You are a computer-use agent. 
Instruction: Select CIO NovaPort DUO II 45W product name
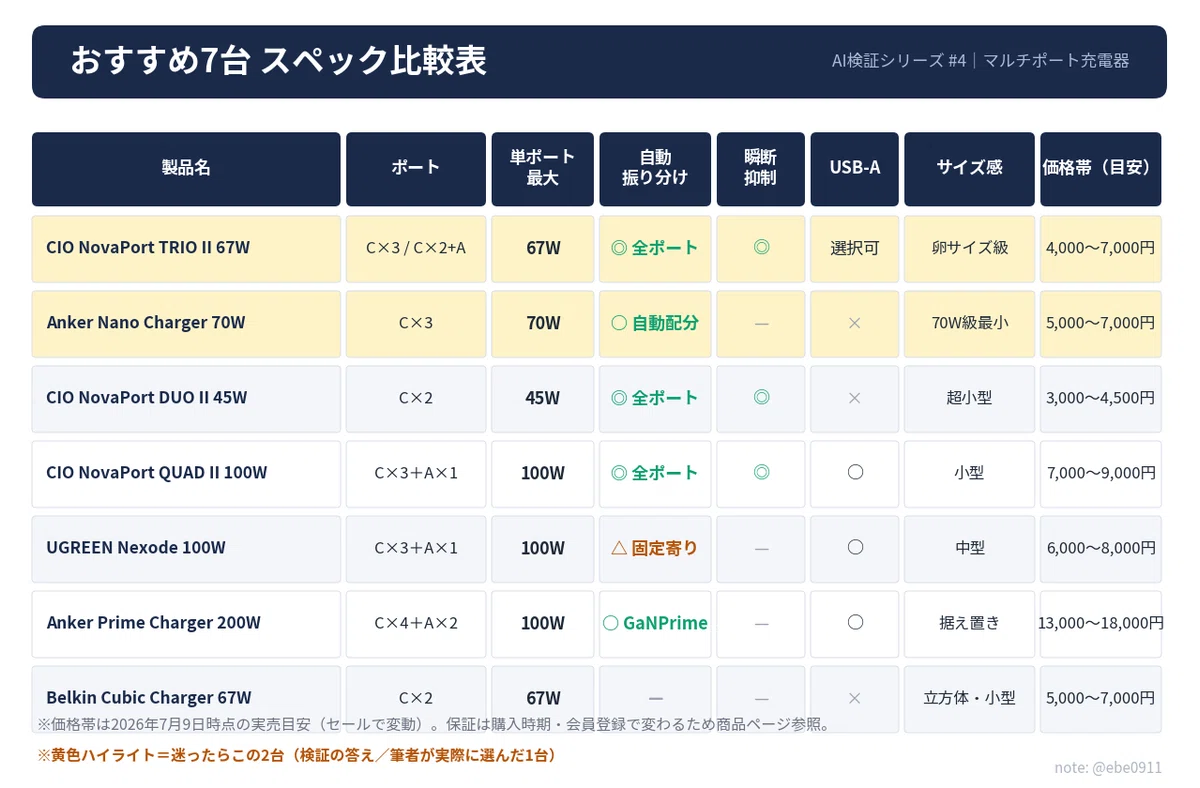[x=146, y=398]
